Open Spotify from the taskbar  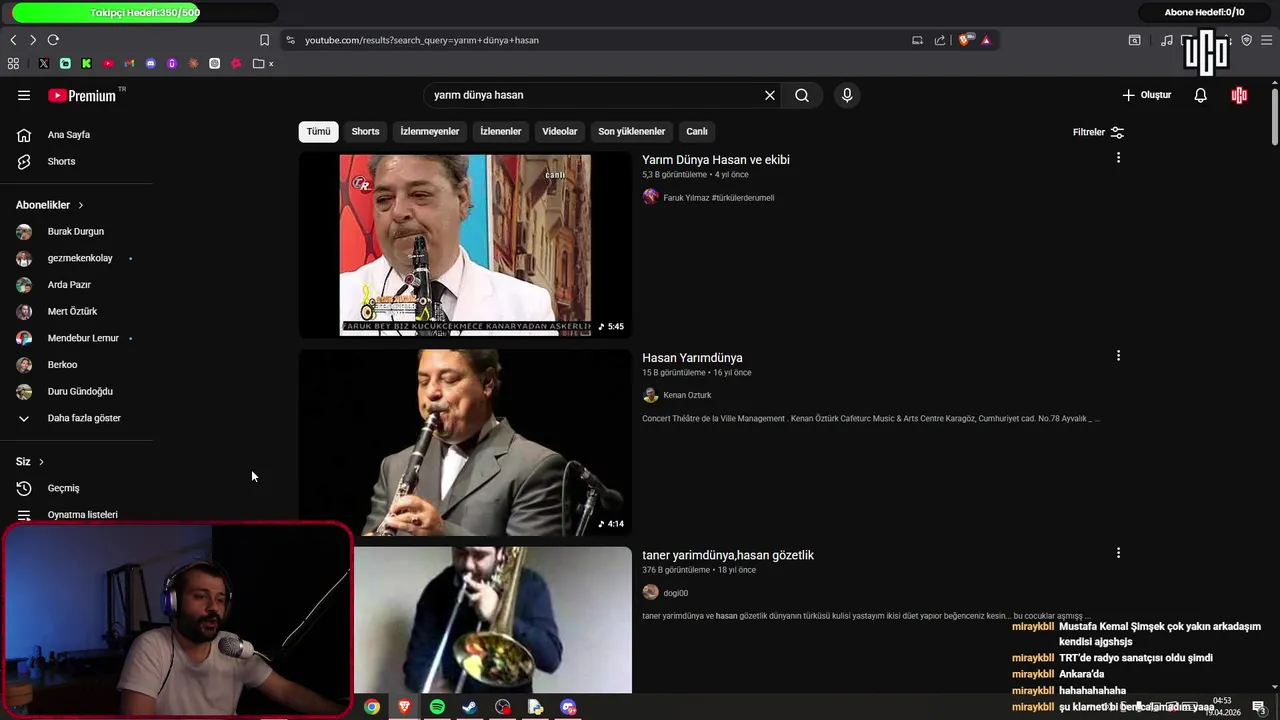coord(437,707)
